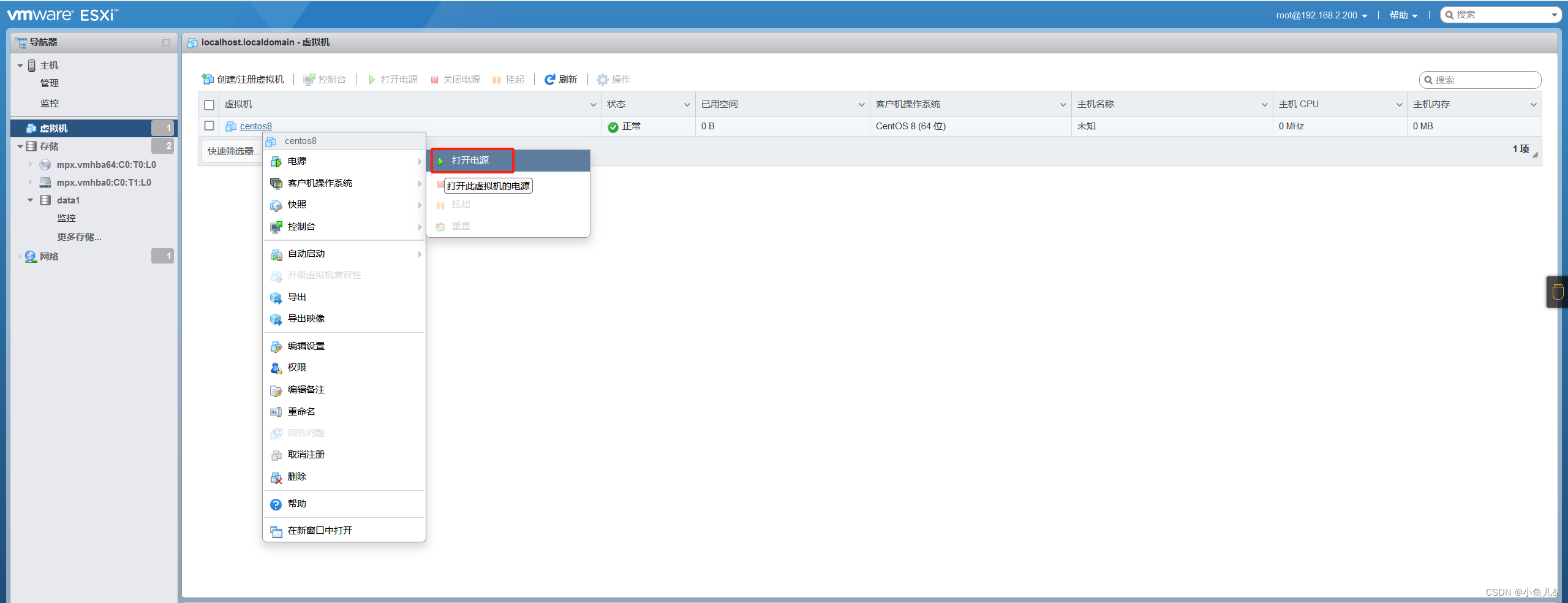Click the red power-off toolbar icon
Image resolution: width=1568 pixels, height=603 pixels.
(x=434, y=80)
